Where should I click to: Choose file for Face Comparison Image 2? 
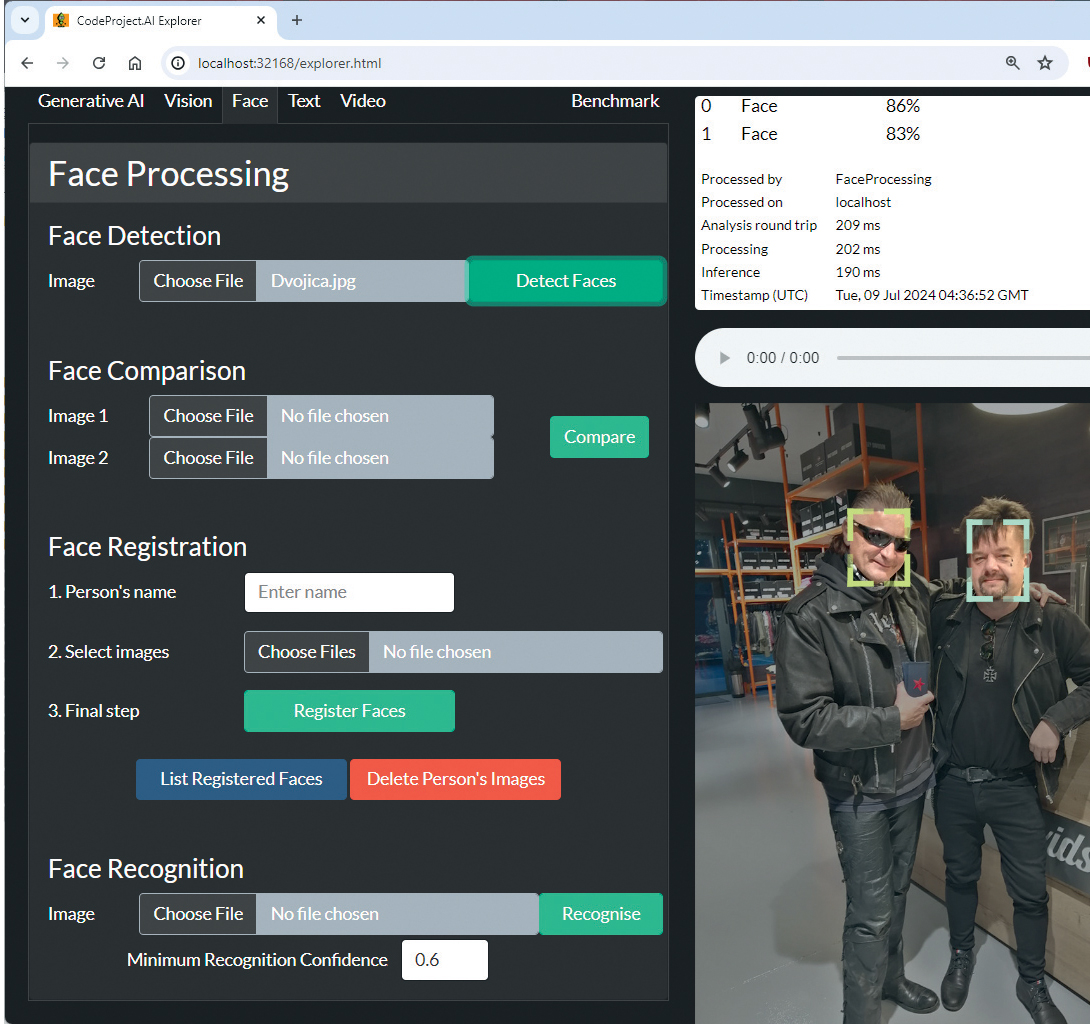(x=209, y=458)
